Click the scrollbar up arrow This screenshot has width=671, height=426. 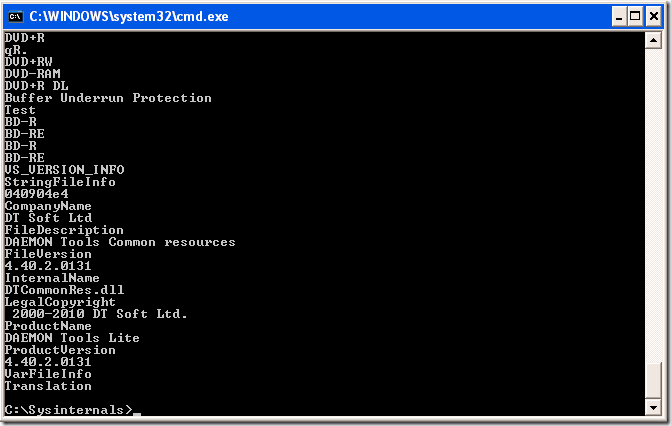653,42
